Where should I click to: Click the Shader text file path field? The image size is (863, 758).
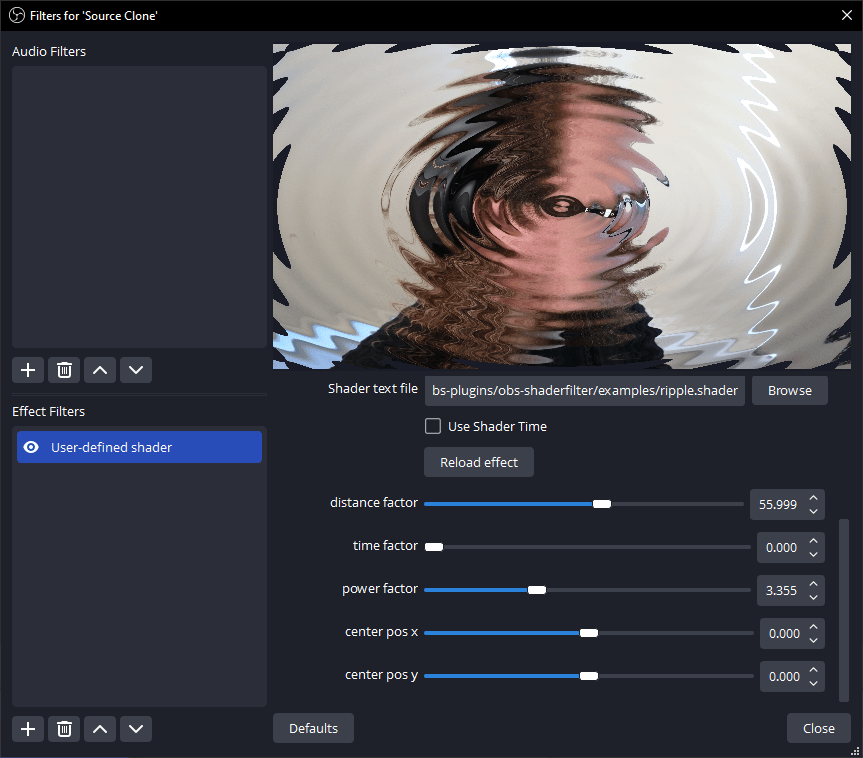585,390
